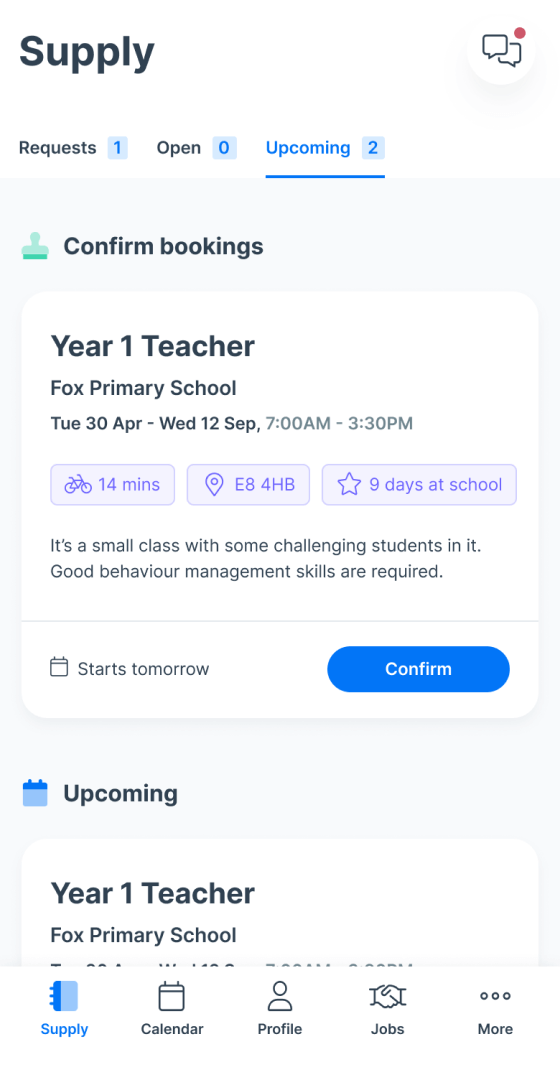Tap the booking description about challenging students
Image resolution: width=560 pixels, height=1080 pixels.
coord(267,559)
